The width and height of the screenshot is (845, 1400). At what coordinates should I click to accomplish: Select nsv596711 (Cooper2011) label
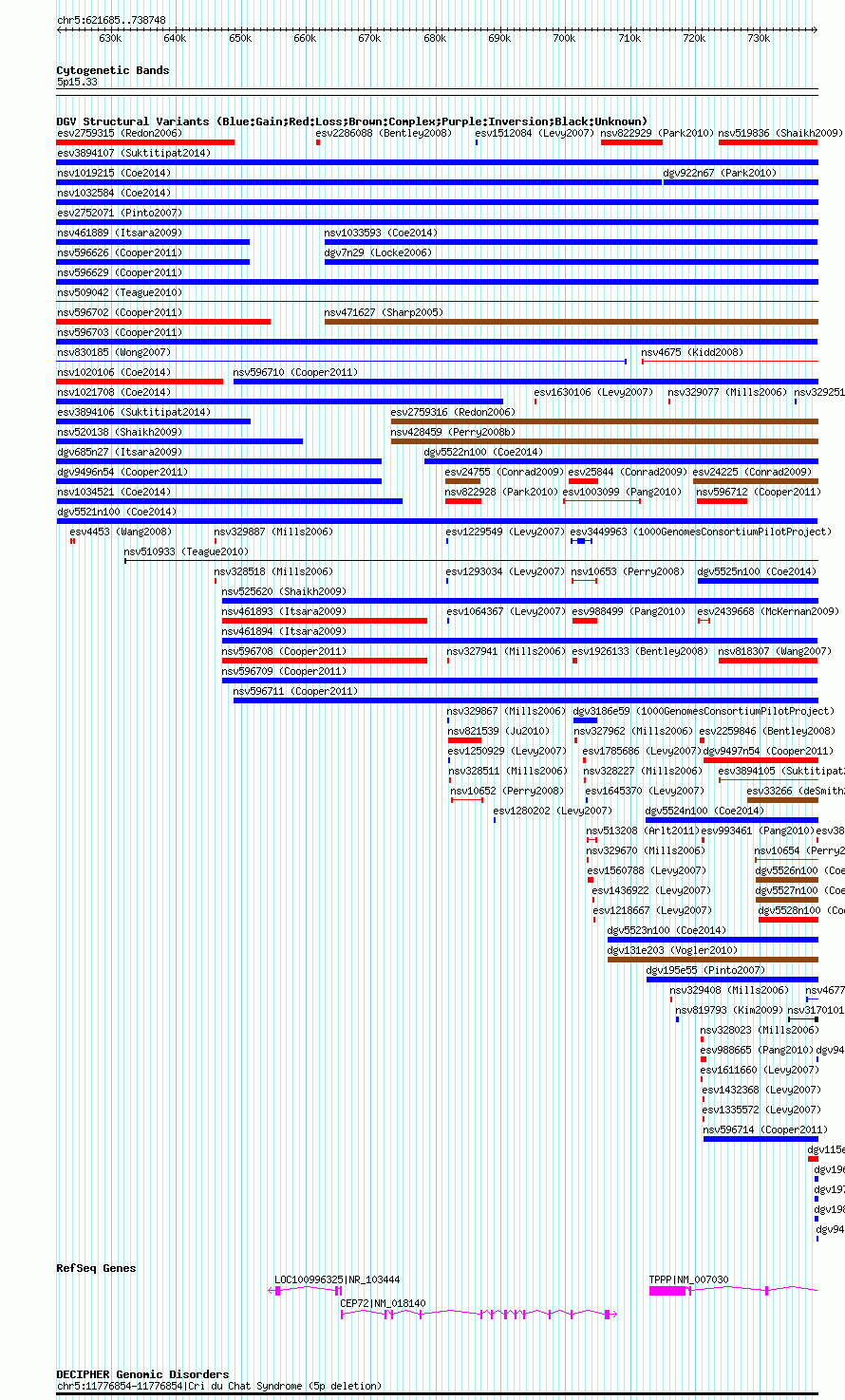296,692
